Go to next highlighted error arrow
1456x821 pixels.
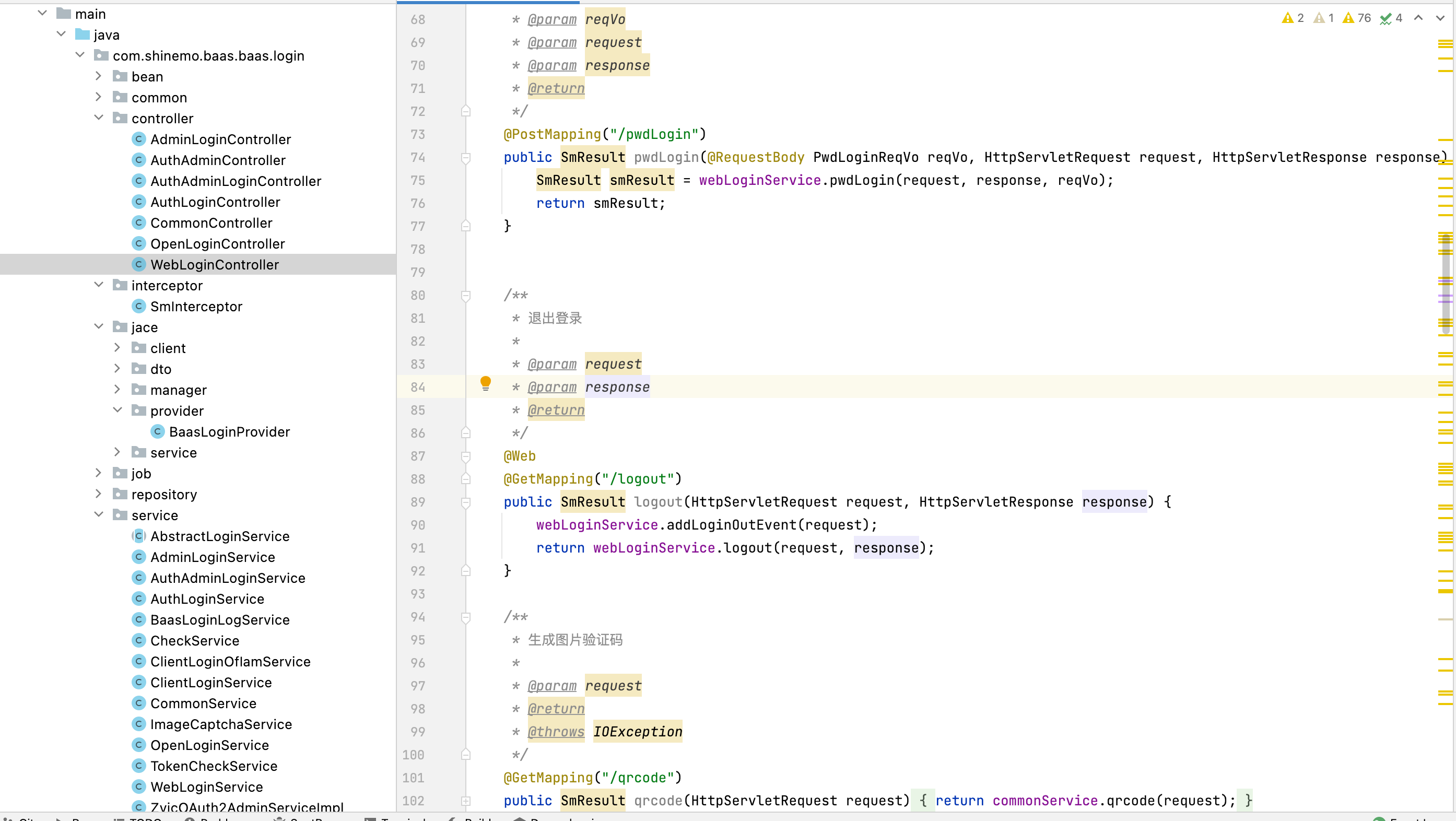point(1440,18)
